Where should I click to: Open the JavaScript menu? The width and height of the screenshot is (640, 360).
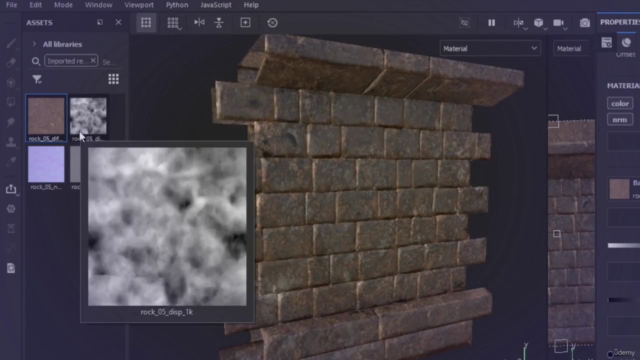coord(216,5)
